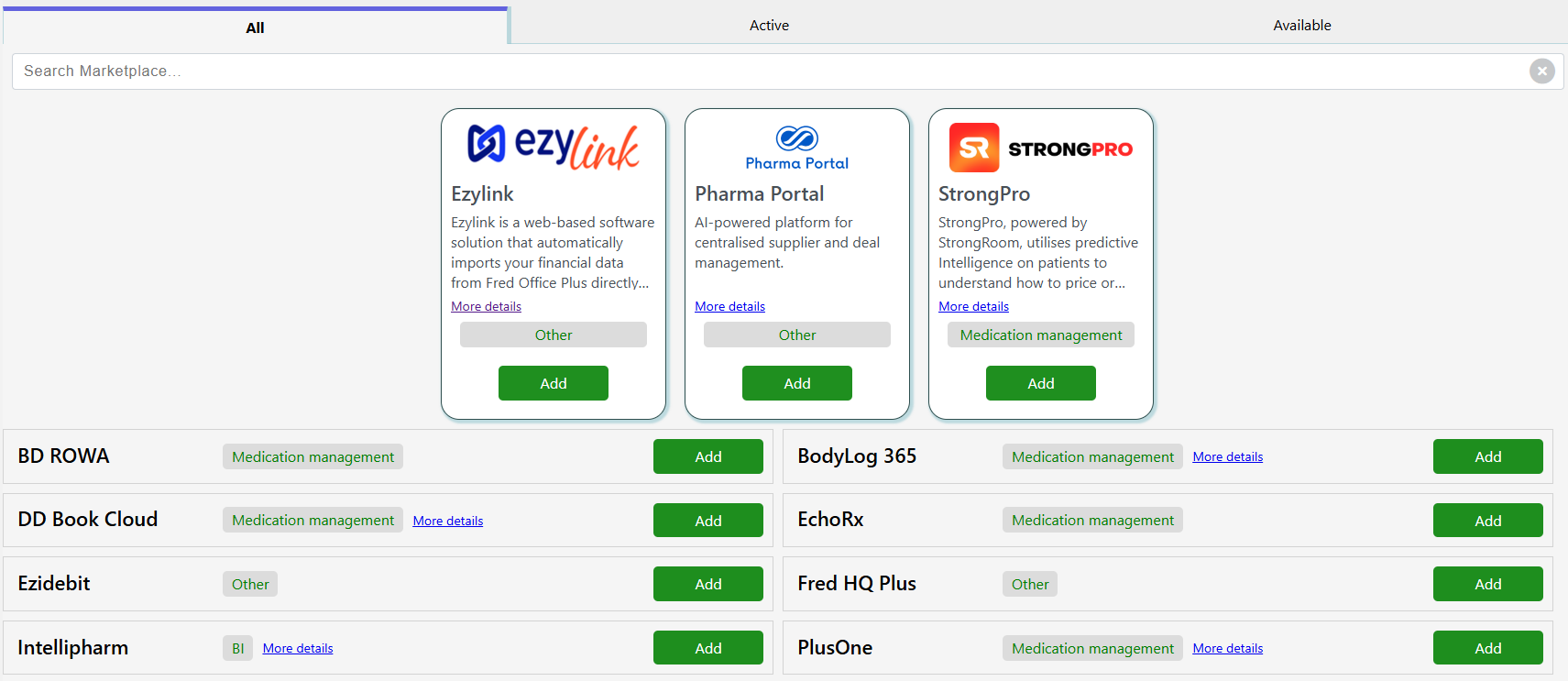Add the Fred HQ Plus integration

[1487, 584]
